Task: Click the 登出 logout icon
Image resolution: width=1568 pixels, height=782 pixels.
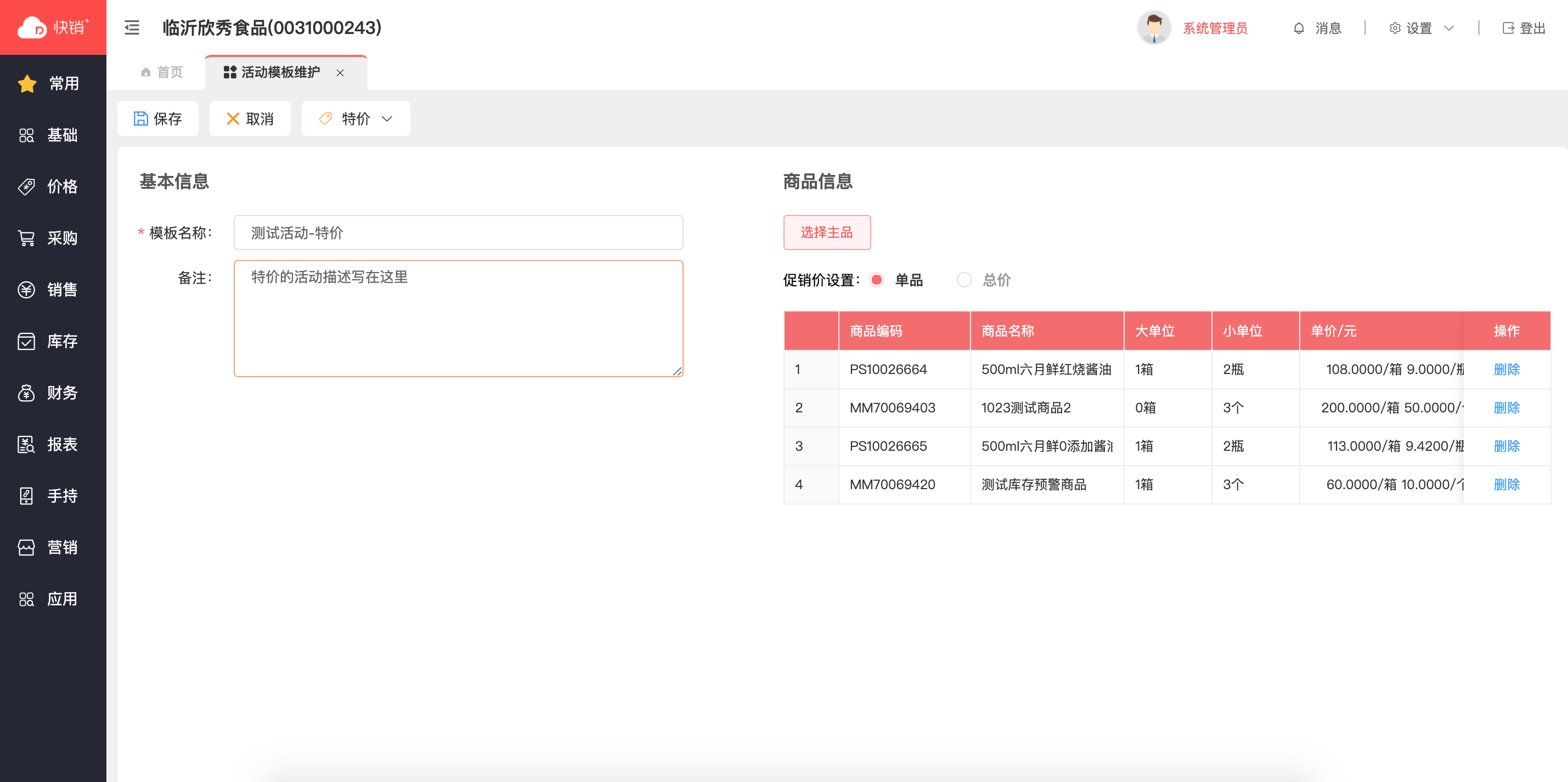Action: 1508,29
